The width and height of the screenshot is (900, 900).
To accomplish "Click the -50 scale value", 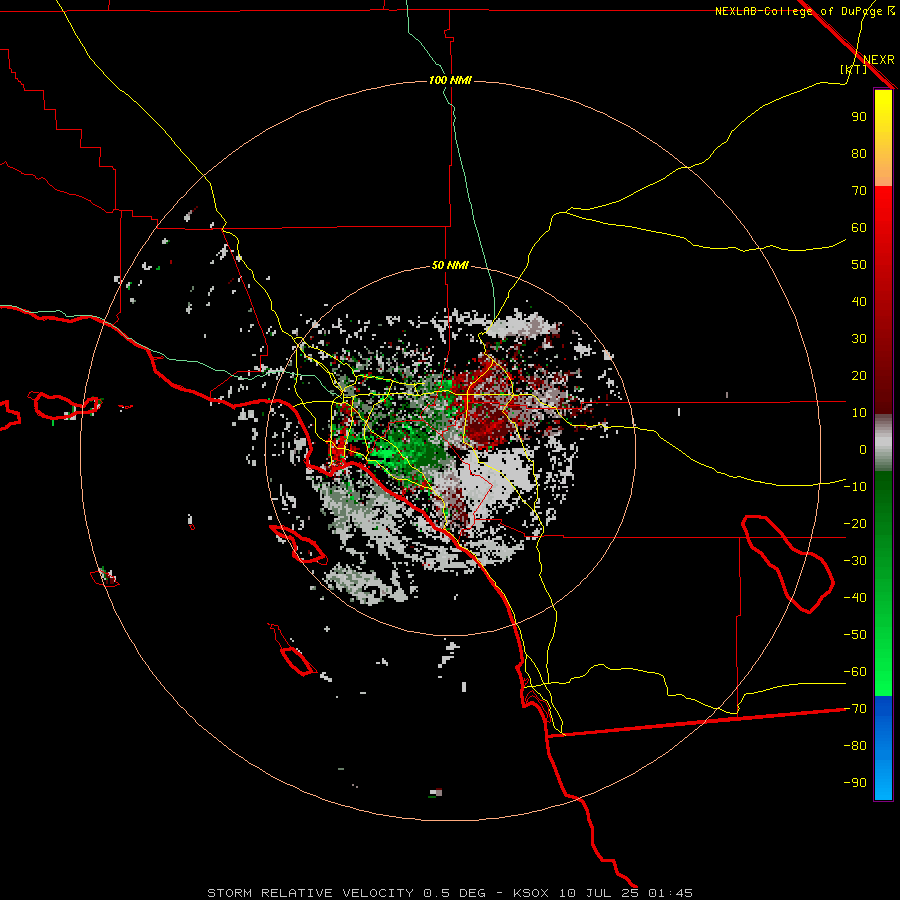I will (855, 635).
